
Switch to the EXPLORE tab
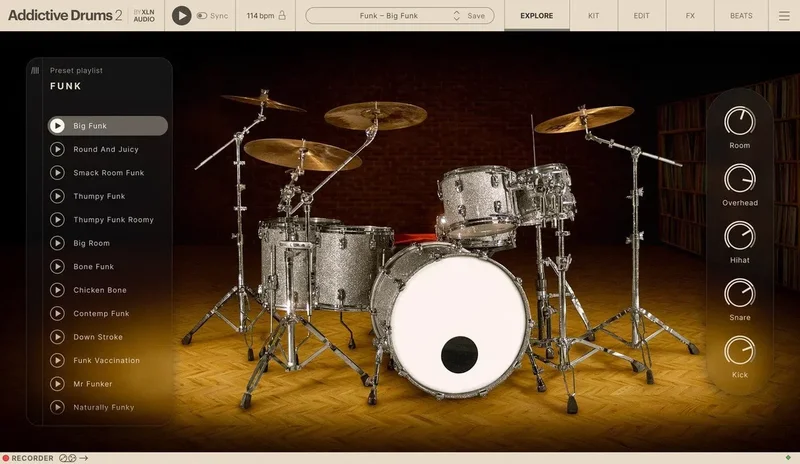(x=536, y=16)
